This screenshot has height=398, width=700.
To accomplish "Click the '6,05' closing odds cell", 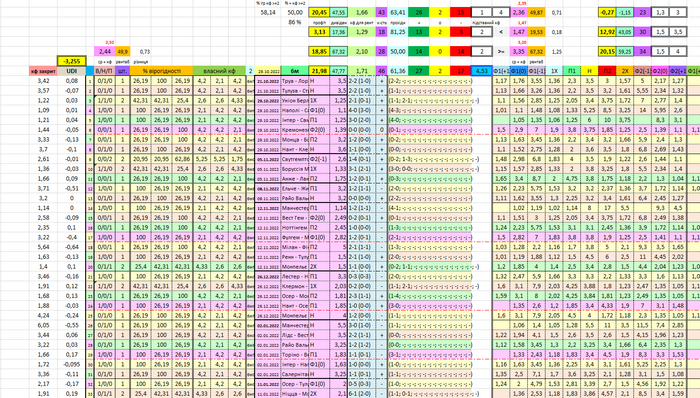I will 43,325.
